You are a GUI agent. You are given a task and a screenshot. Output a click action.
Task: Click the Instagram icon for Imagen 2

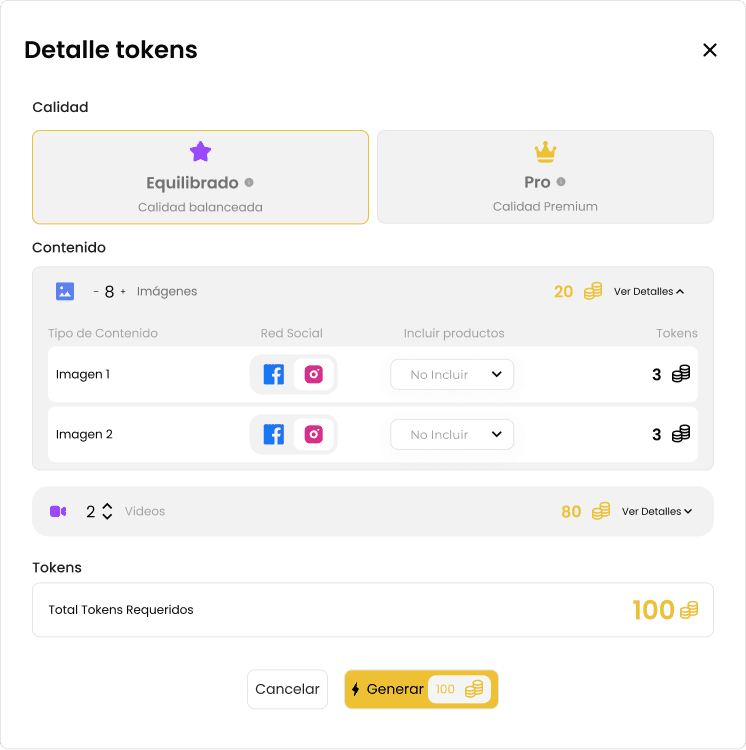point(314,435)
